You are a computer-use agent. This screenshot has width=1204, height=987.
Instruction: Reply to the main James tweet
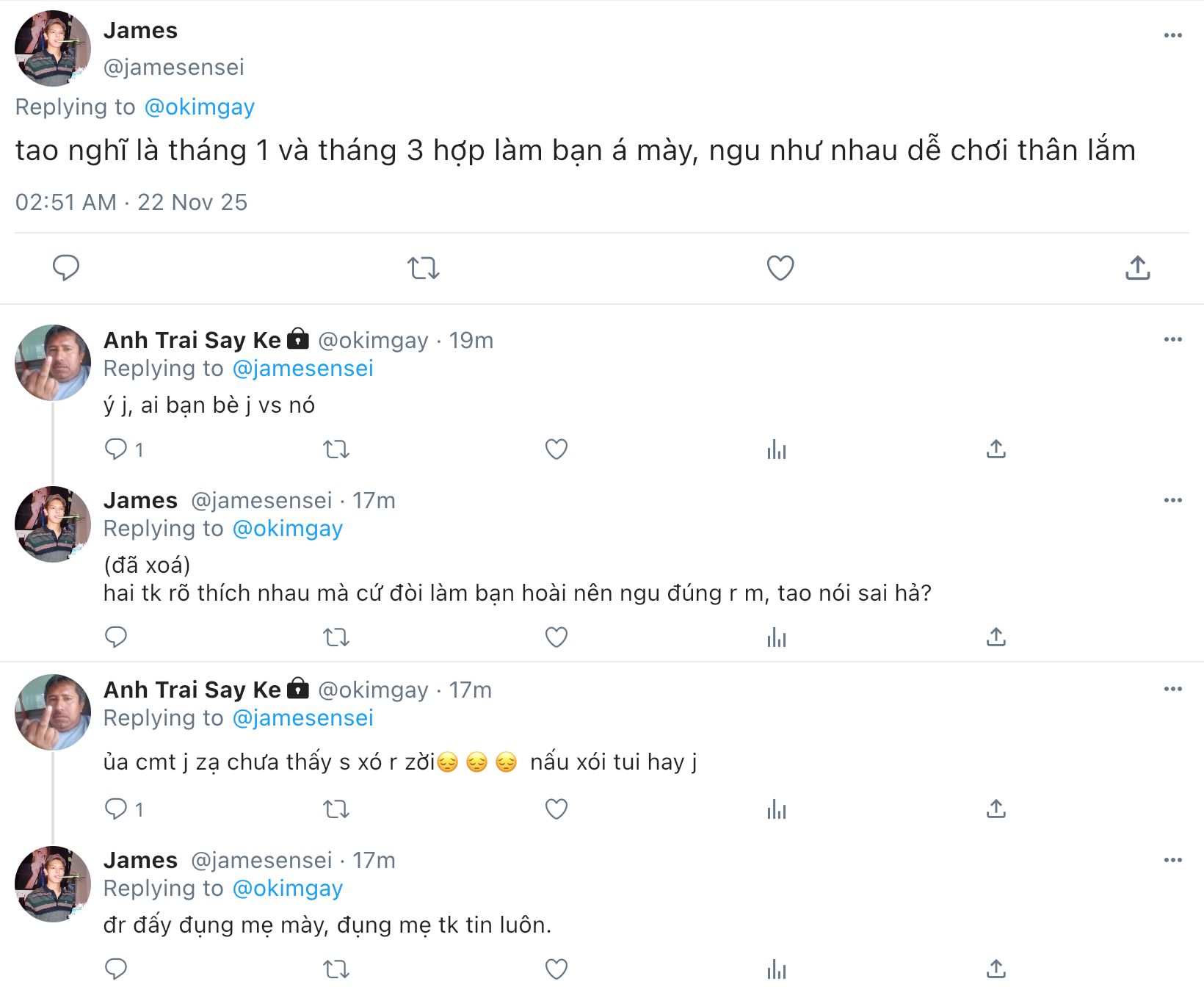tap(66, 268)
